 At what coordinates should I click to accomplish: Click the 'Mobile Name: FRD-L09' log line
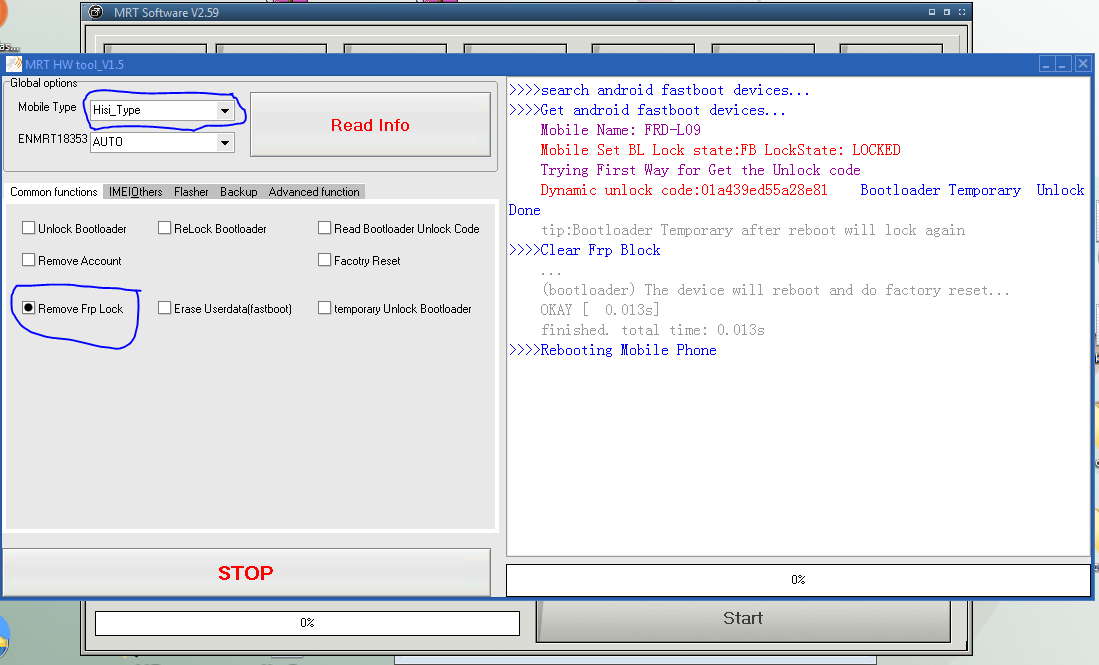(620, 130)
